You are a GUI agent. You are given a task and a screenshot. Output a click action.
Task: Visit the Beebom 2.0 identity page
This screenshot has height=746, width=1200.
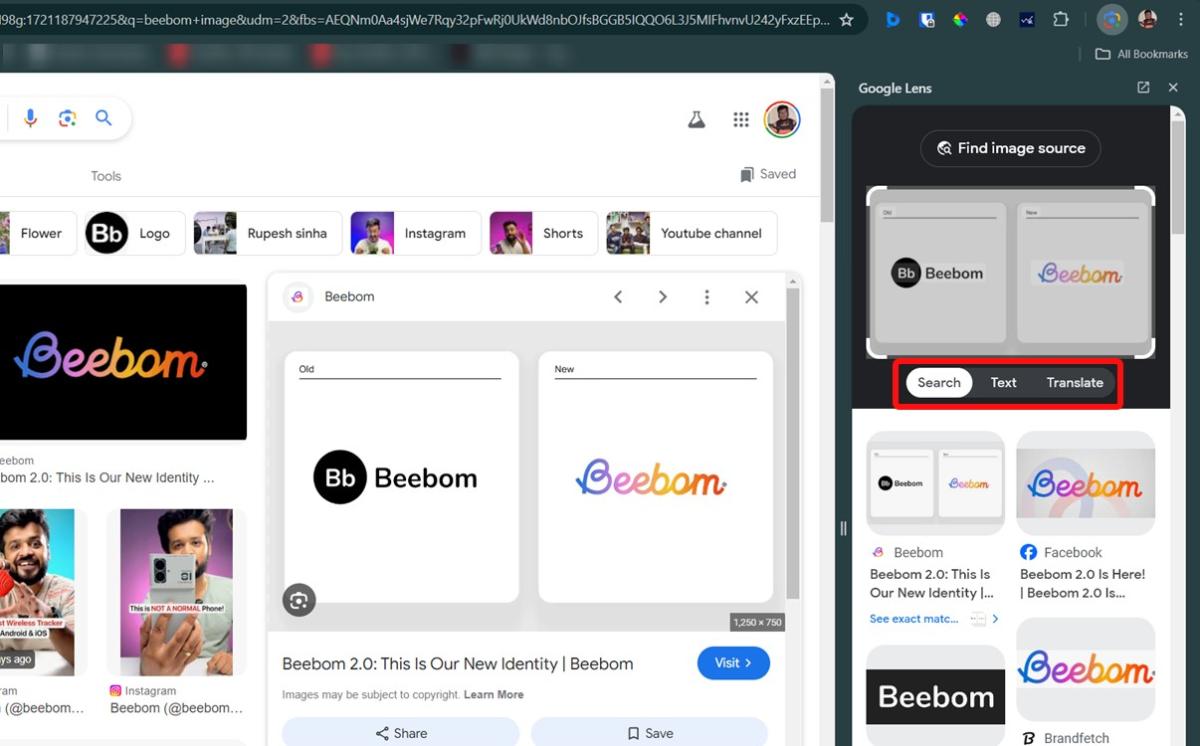(733, 663)
